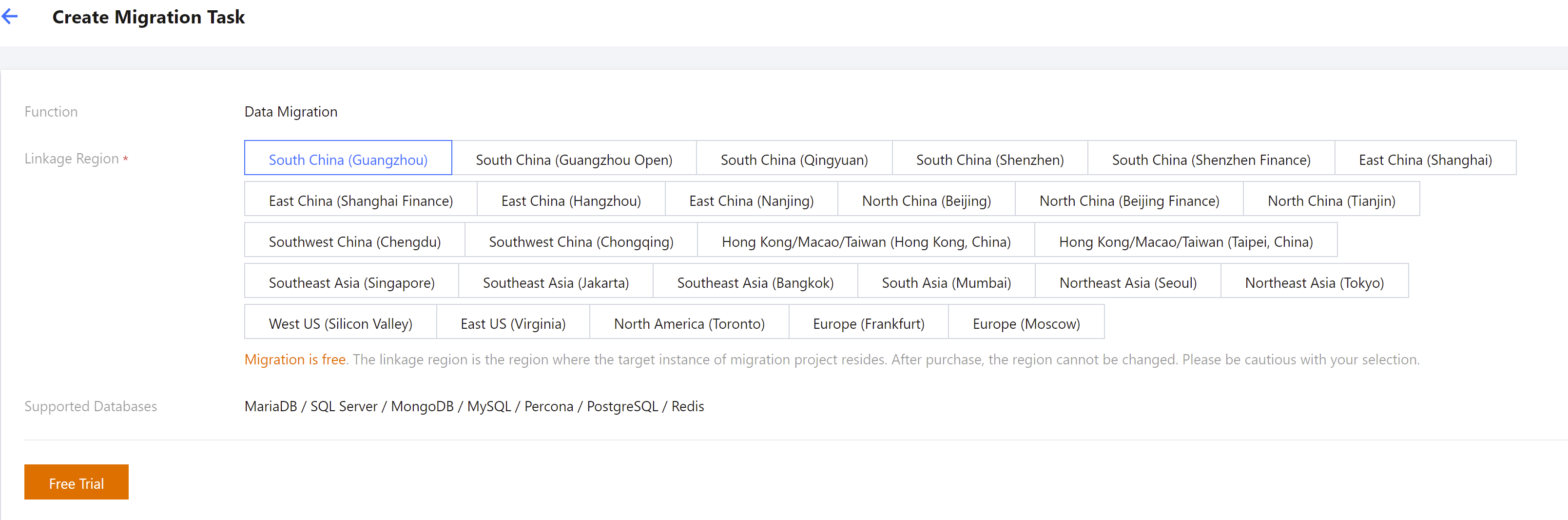Choose Southeast Asia (Bangkok) region
The width and height of the screenshot is (1568, 520).
coord(755,280)
